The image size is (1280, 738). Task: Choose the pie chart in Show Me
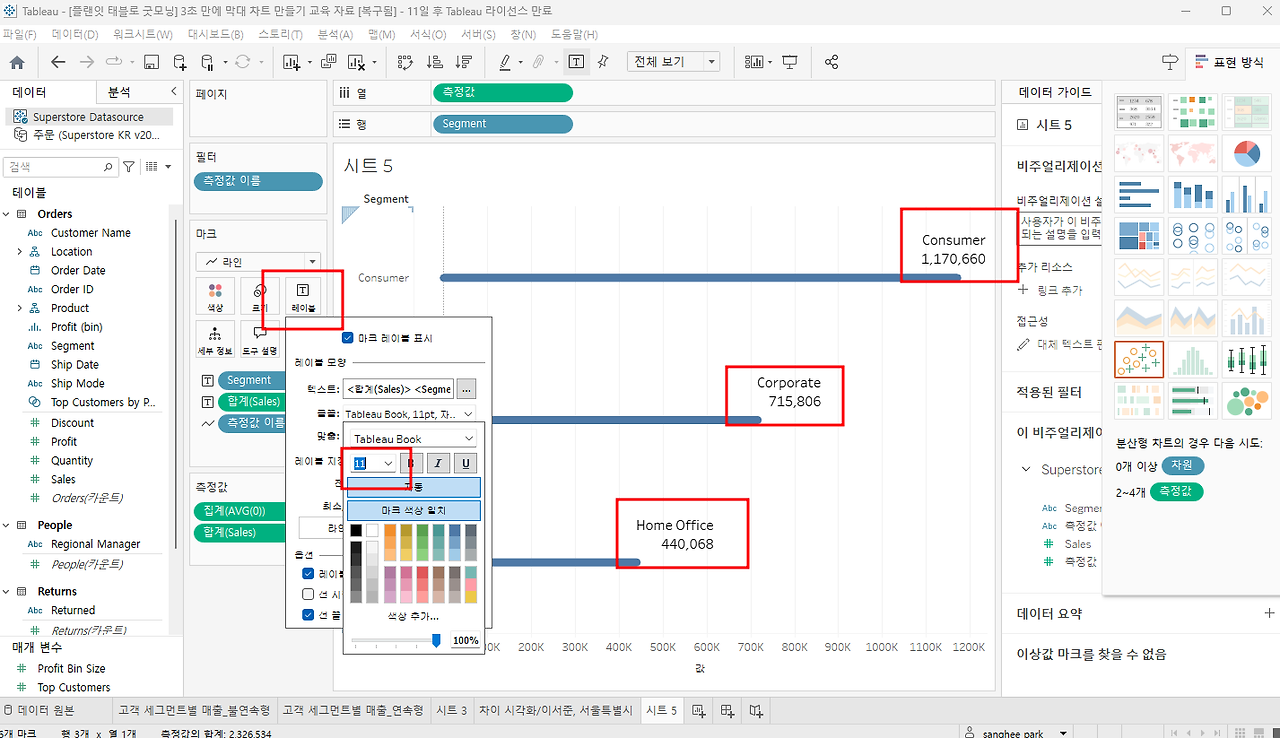[1246, 155]
